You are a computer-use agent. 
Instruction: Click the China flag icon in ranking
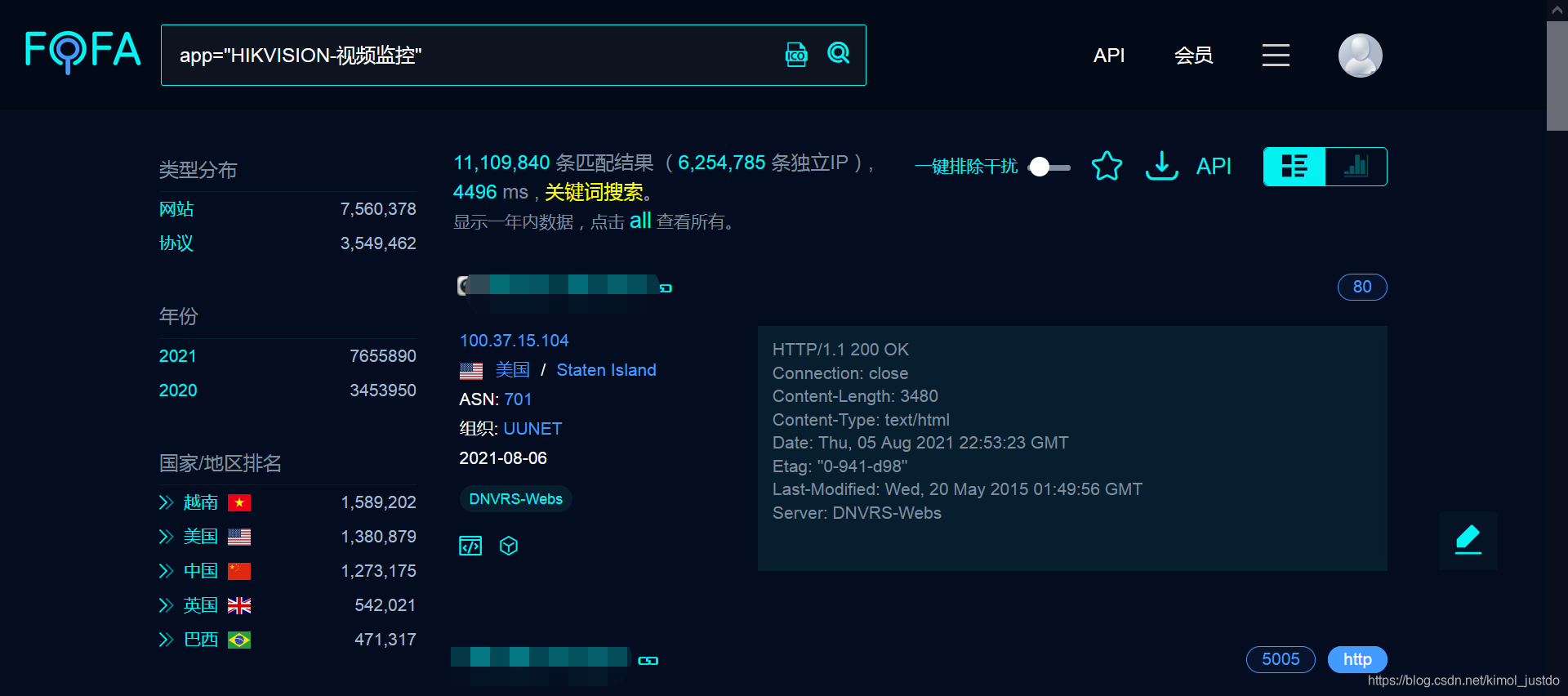click(239, 571)
